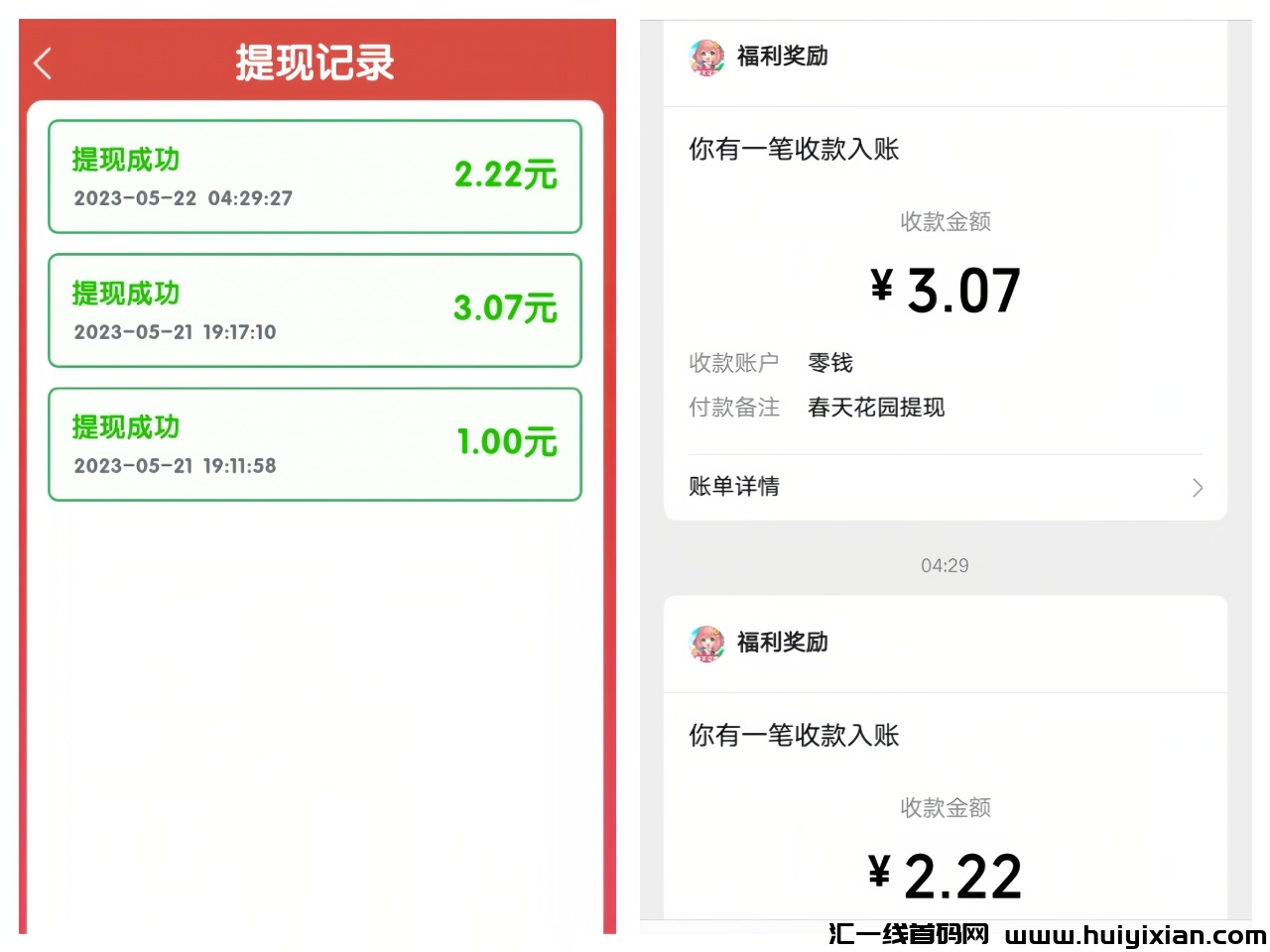Open the 春天花园提现 payment remark

(x=876, y=408)
